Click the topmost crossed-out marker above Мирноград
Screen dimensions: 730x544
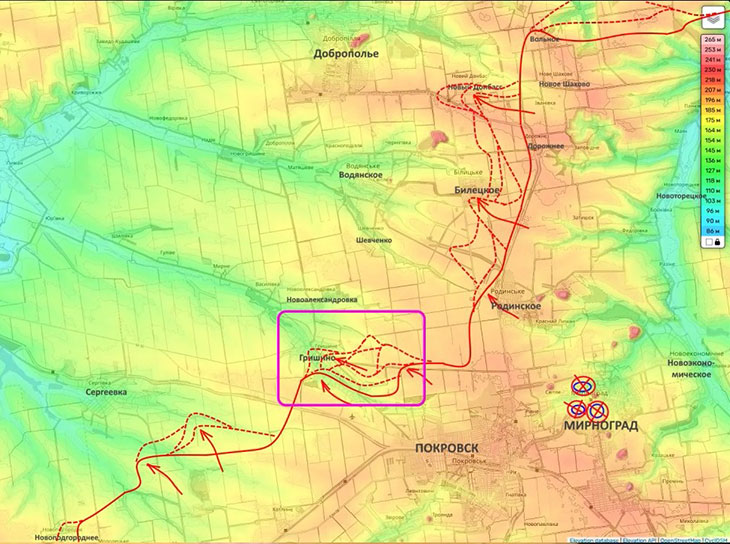pyautogui.click(x=582, y=387)
